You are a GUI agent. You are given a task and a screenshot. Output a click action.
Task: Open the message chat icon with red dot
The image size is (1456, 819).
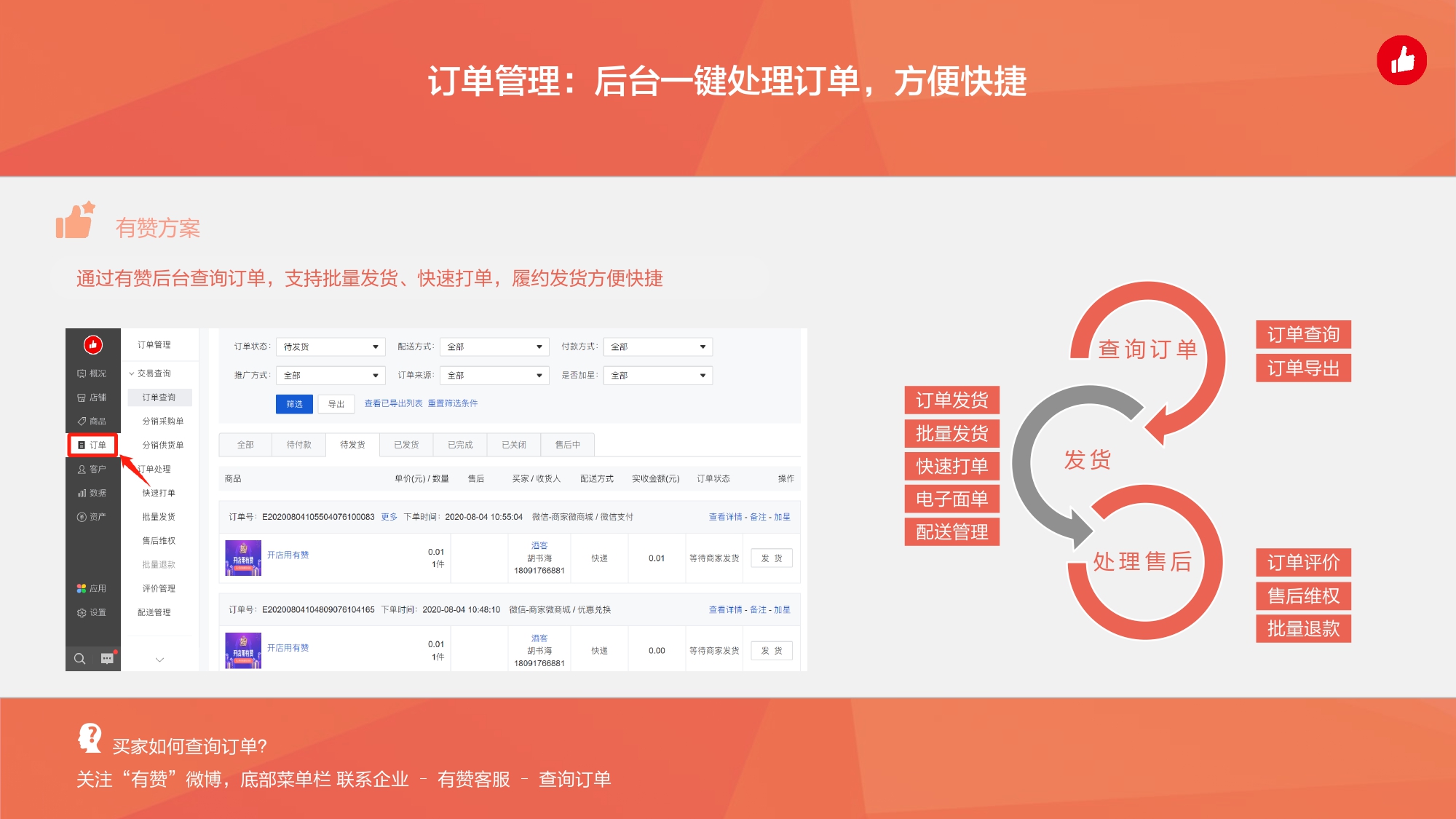click(108, 658)
